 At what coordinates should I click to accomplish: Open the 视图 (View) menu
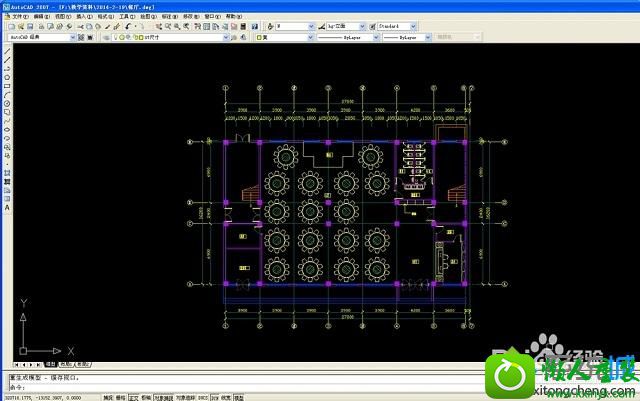tap(63, 16)
